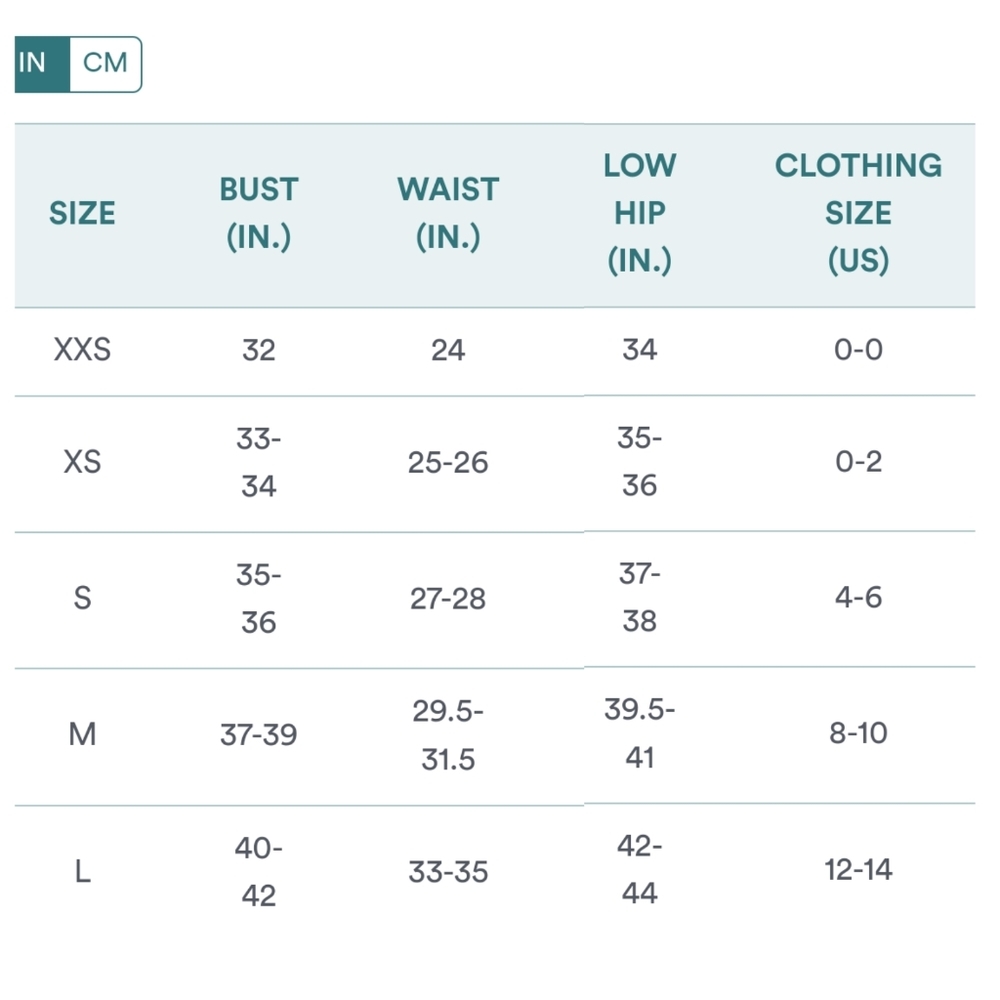1000x1000 pixels.
Task: Click the 29.5-31.5 waist cell
Action: click(448, 735)
